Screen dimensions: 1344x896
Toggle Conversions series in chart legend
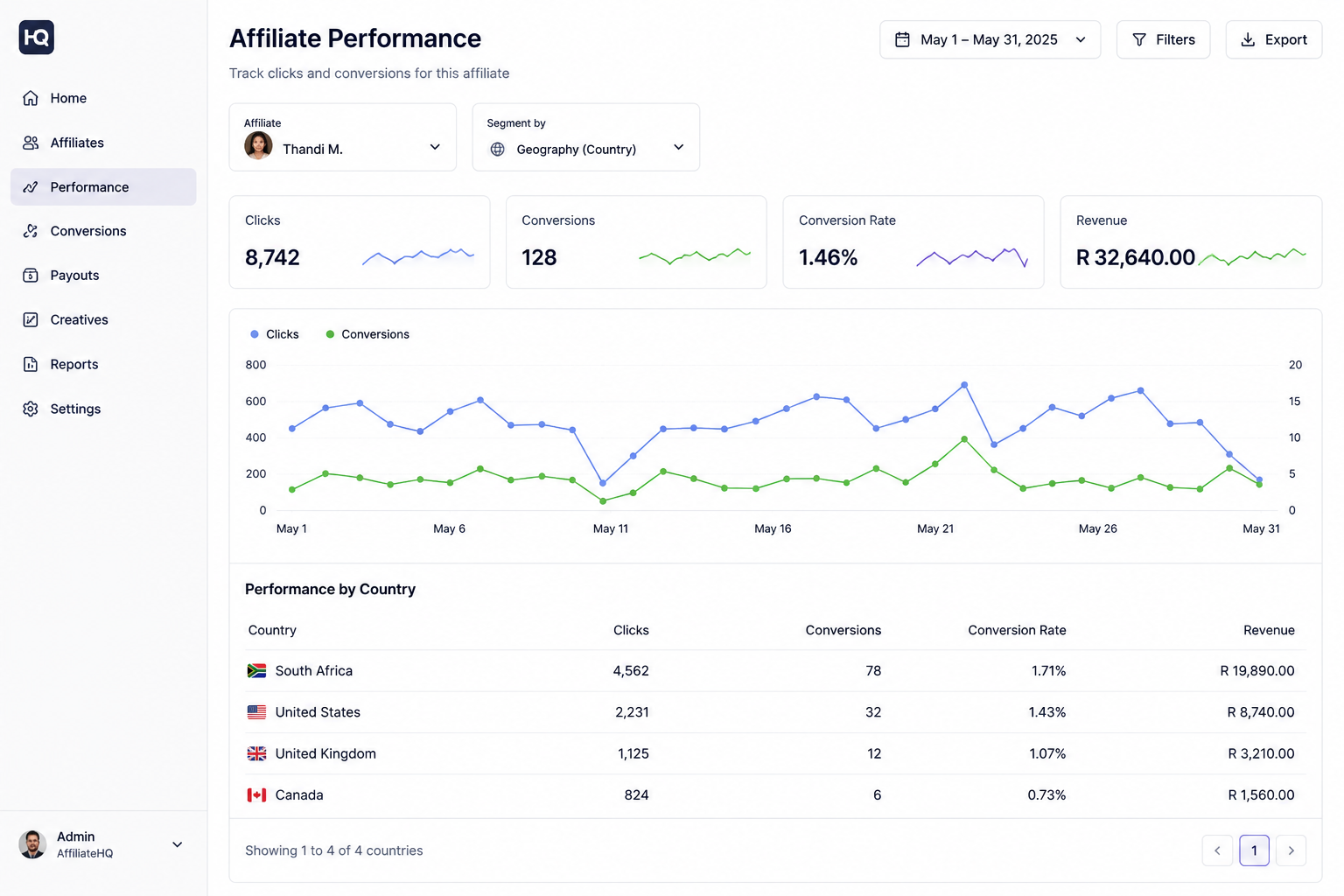(367, 334)
